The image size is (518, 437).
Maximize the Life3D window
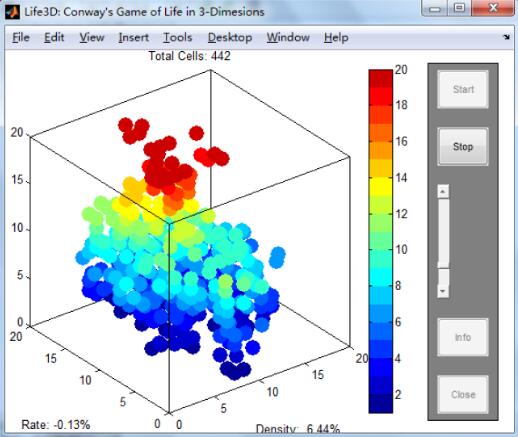pyautogui.click(x=459, y=8)
